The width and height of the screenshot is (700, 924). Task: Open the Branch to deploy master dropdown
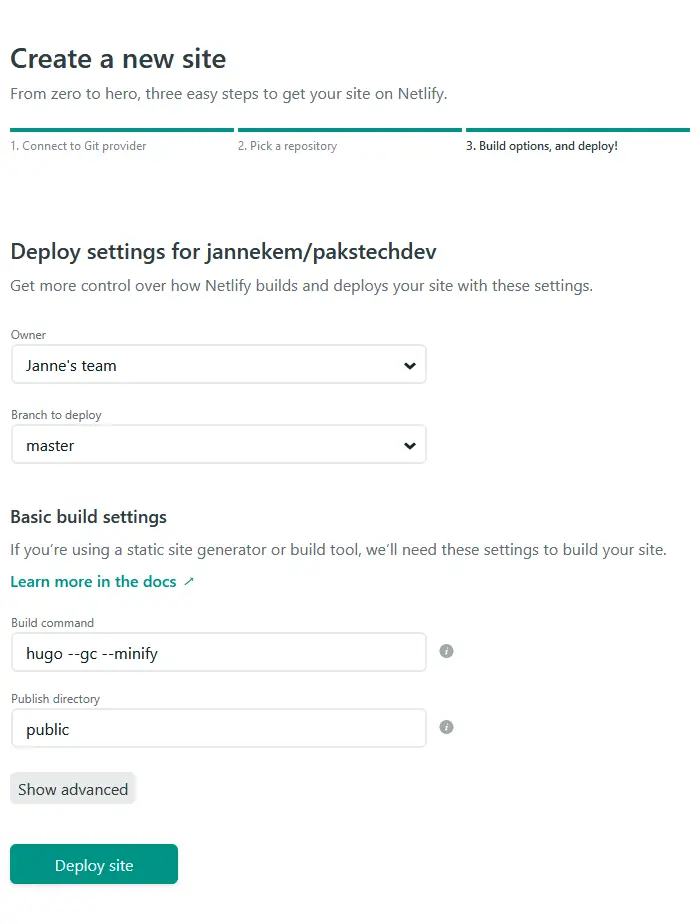click(219, 445)
